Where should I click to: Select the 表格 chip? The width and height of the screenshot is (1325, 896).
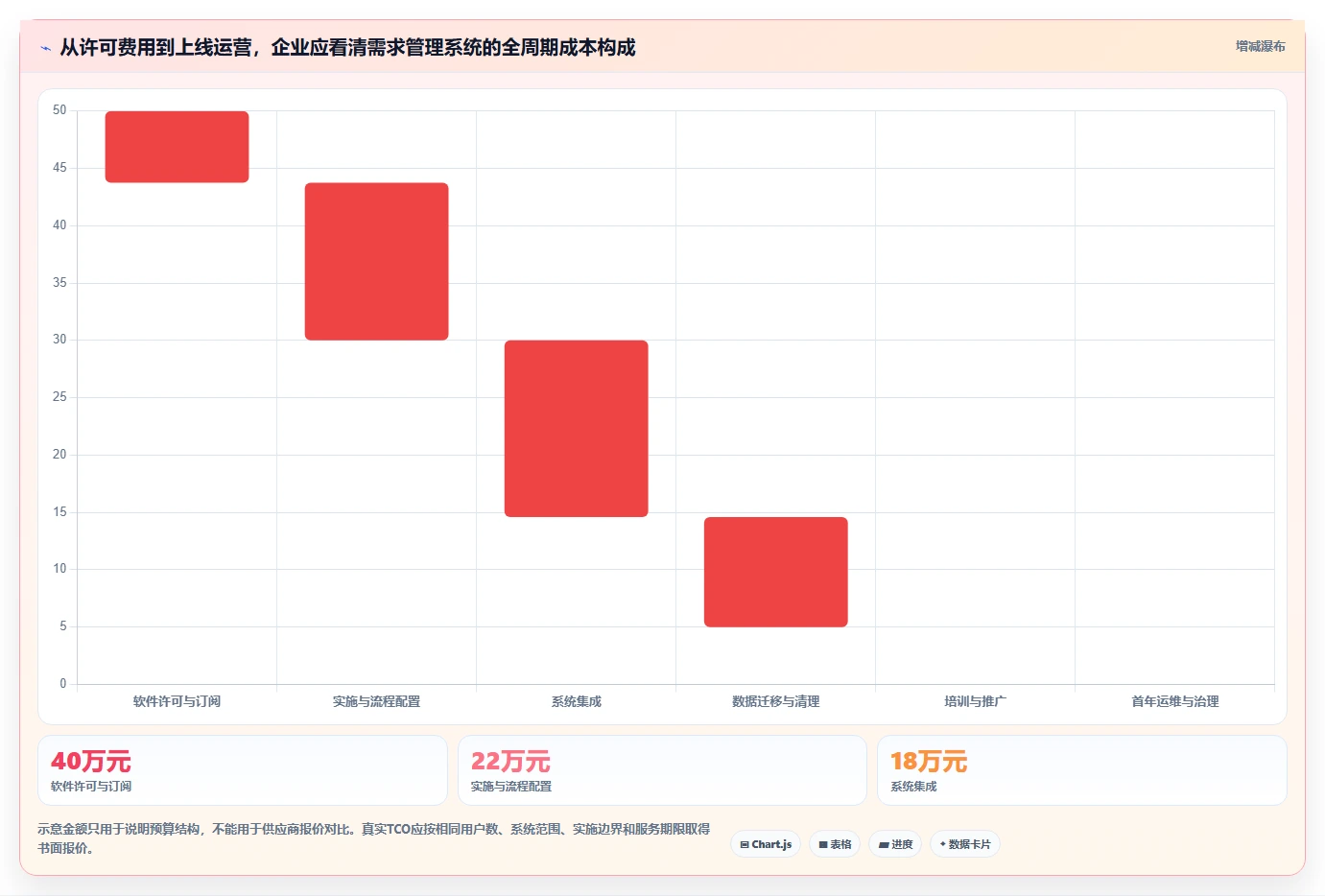[835, 844]
